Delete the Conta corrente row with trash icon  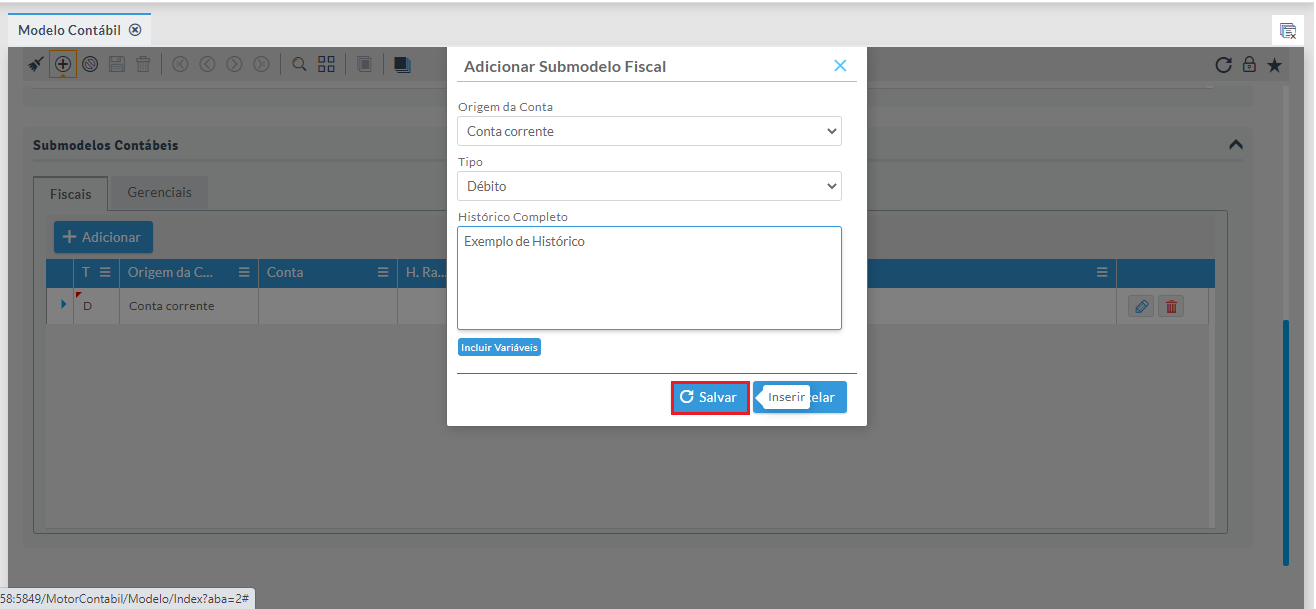[1170, 306]
